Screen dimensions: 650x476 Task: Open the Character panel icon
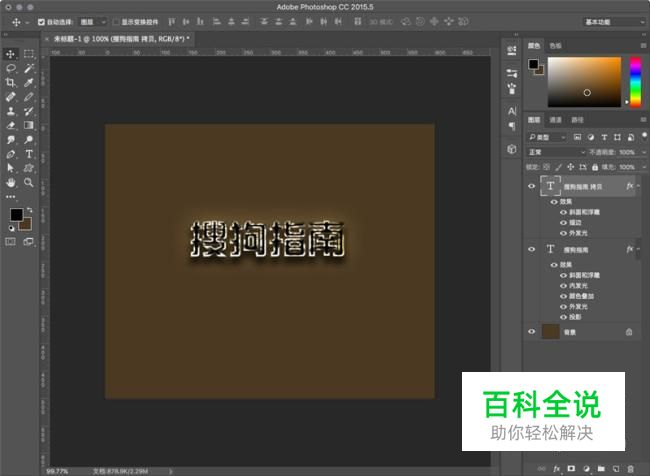512,111
